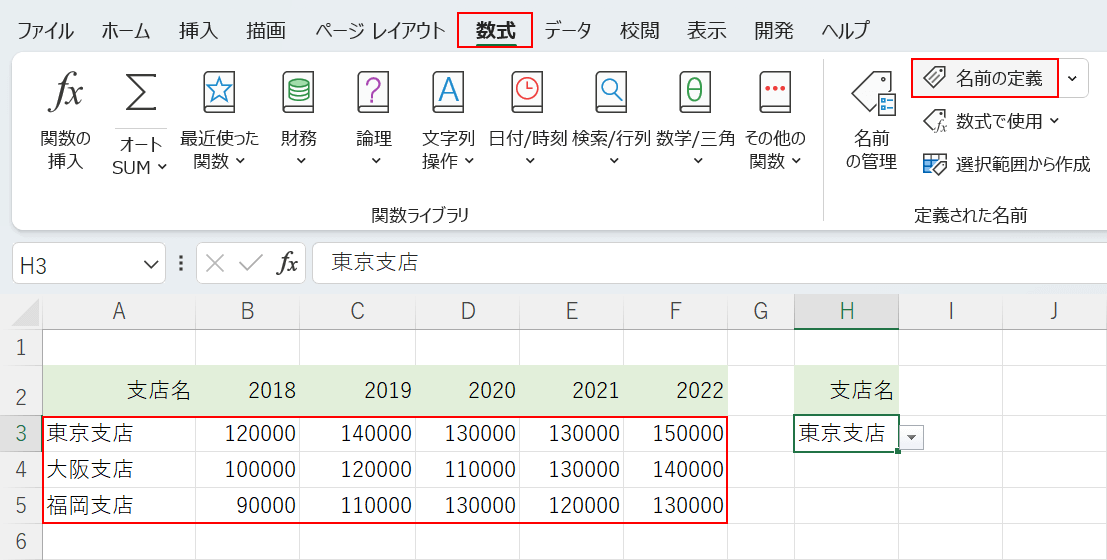This screenshot has width=1107, height=560.
Task: Click inside the formula bar text field
Action: coord(700,263)
